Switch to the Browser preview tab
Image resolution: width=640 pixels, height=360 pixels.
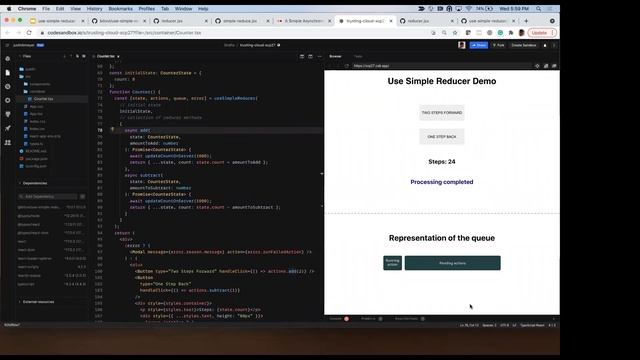335,56
